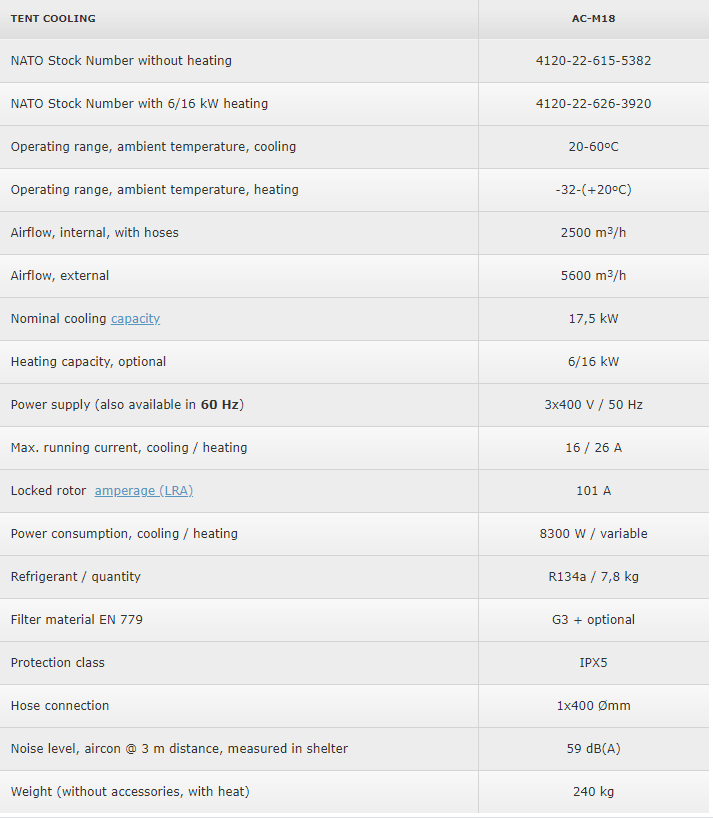Click the 59 dB(A) noise level value
713x818 pixels.
point(593,749)
